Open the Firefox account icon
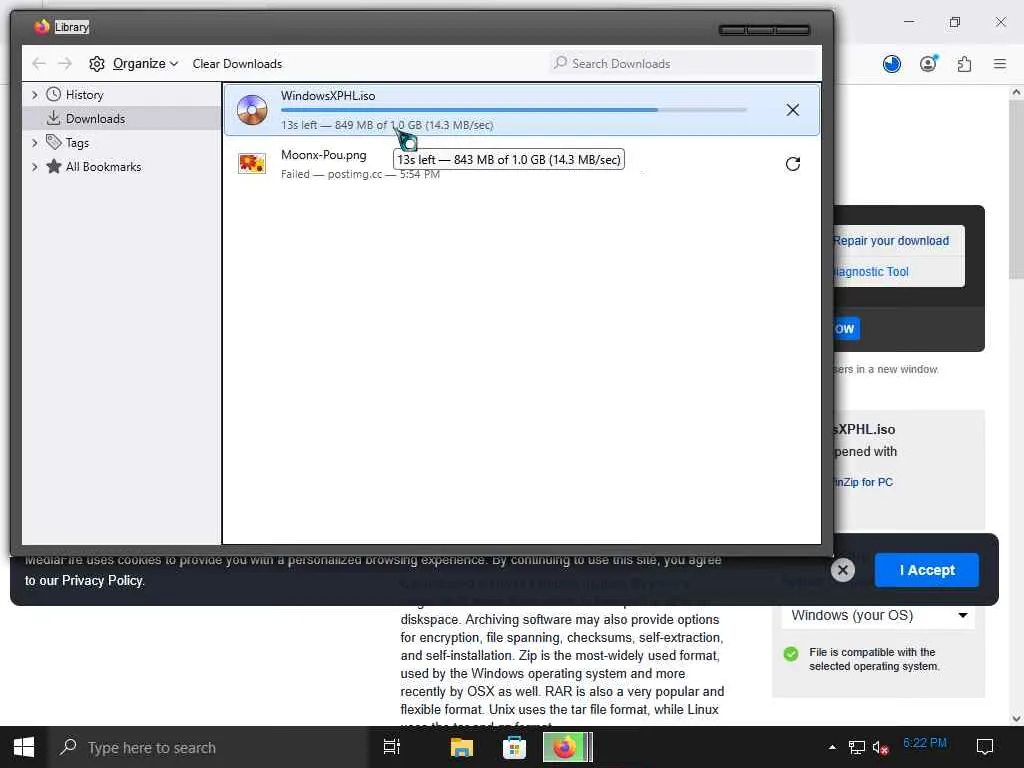This screenshot has height=768, width=1024. pos(928,63)
